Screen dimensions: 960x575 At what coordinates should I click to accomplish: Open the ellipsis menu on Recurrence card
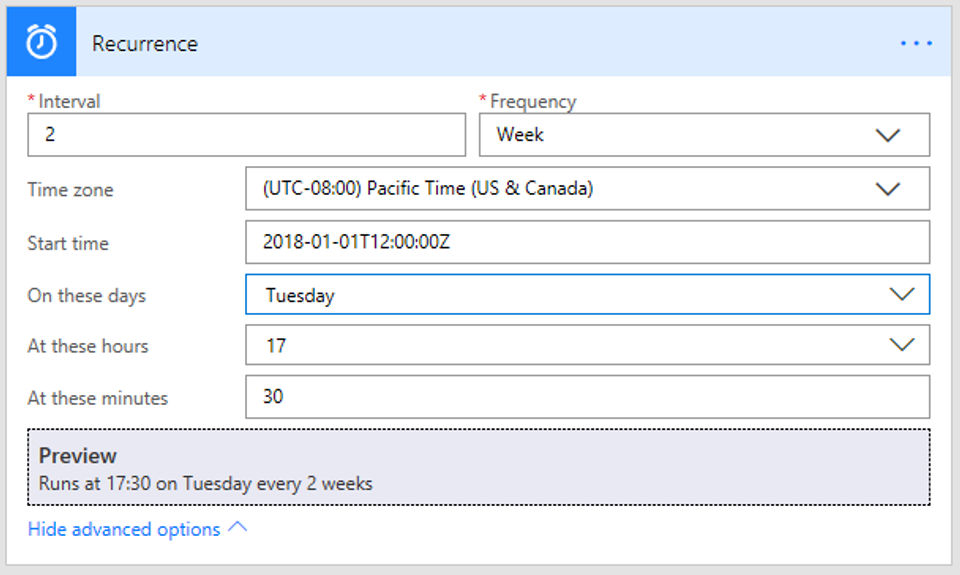pyautogui.click(x=916, y=43)
